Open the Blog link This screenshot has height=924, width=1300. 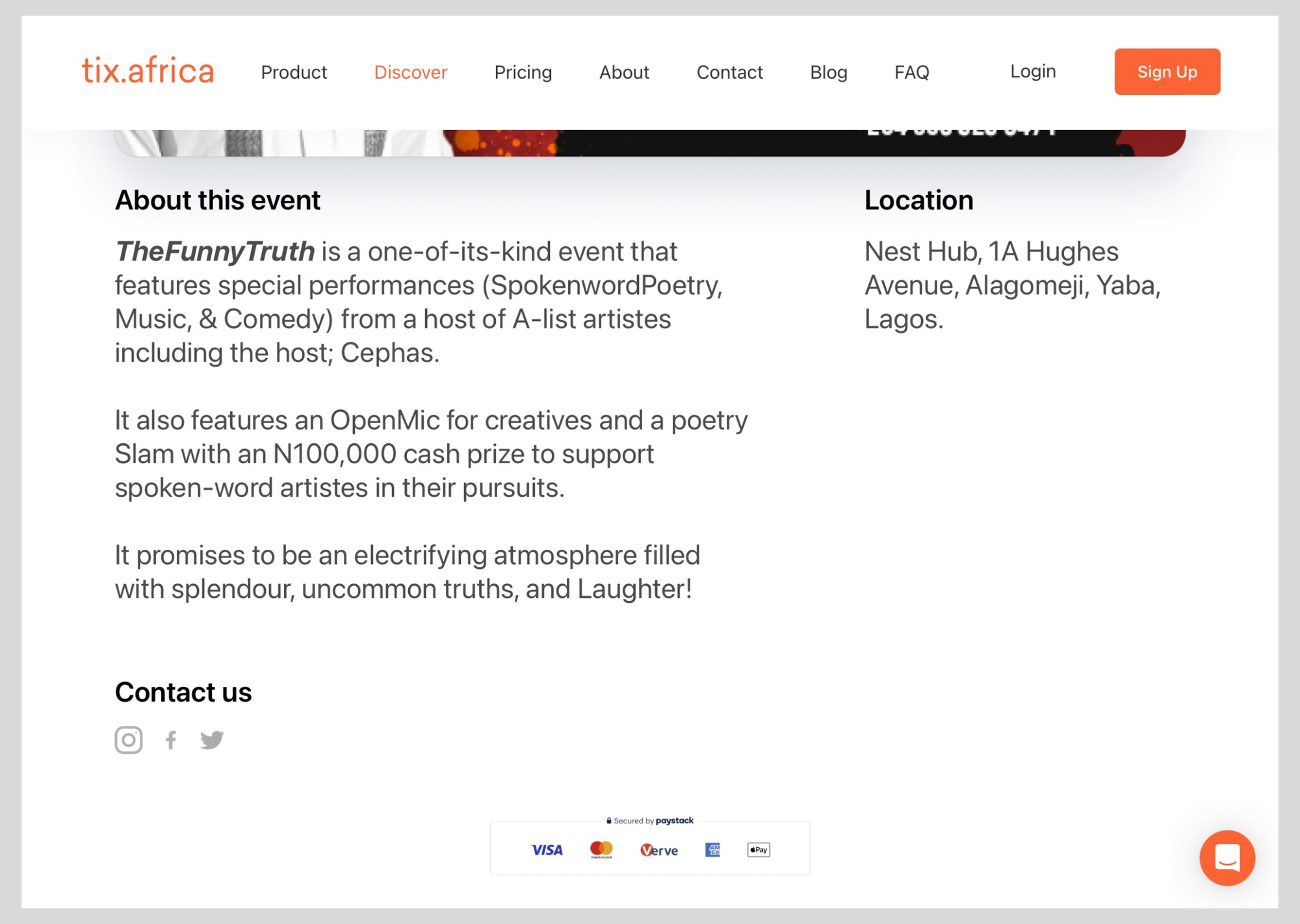click(x=828, y=72)
